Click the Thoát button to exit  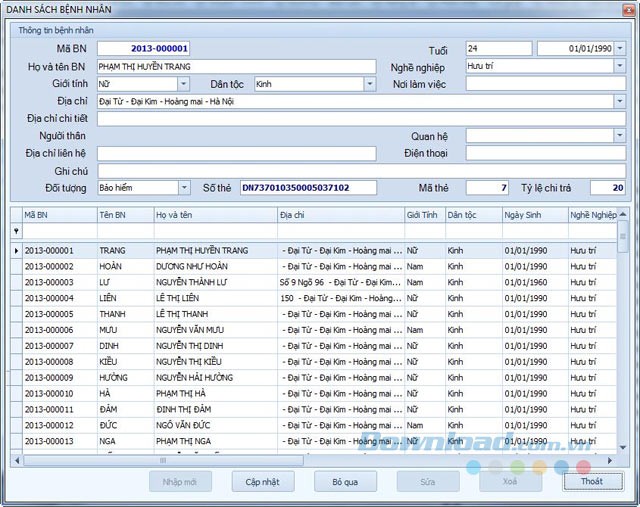coord(591,481)
